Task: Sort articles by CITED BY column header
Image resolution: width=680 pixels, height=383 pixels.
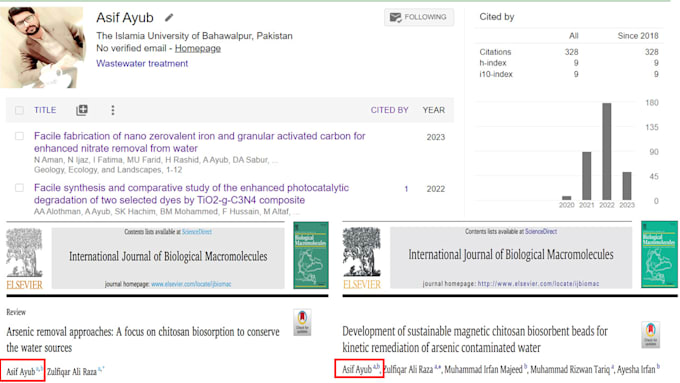Action: coord(389,110)
